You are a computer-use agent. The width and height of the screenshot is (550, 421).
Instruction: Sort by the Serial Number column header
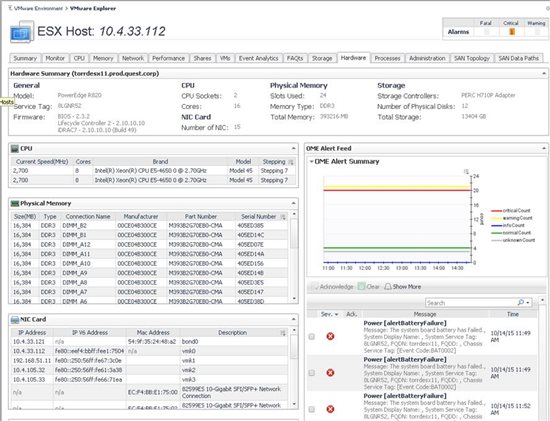coord(259,217)
